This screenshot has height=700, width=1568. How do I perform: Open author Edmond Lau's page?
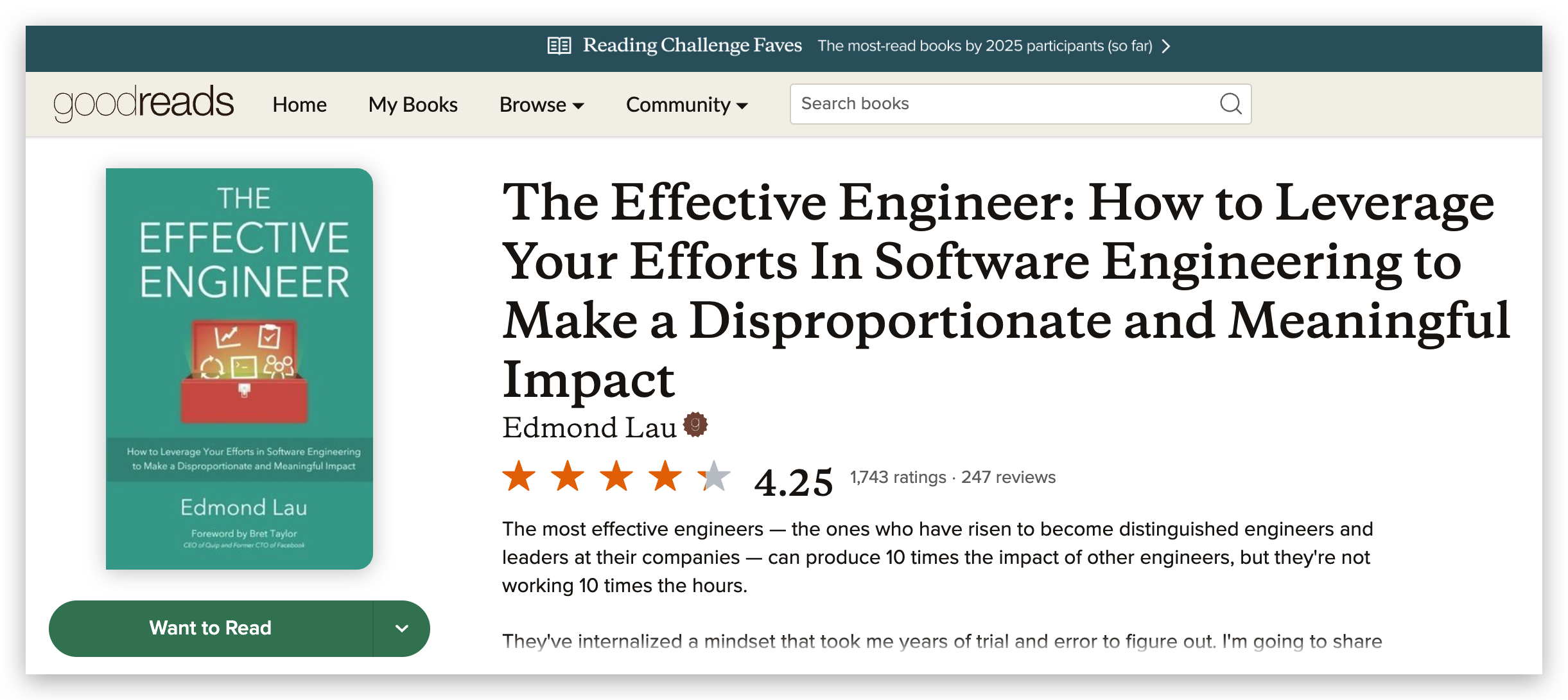pos(589,428)
